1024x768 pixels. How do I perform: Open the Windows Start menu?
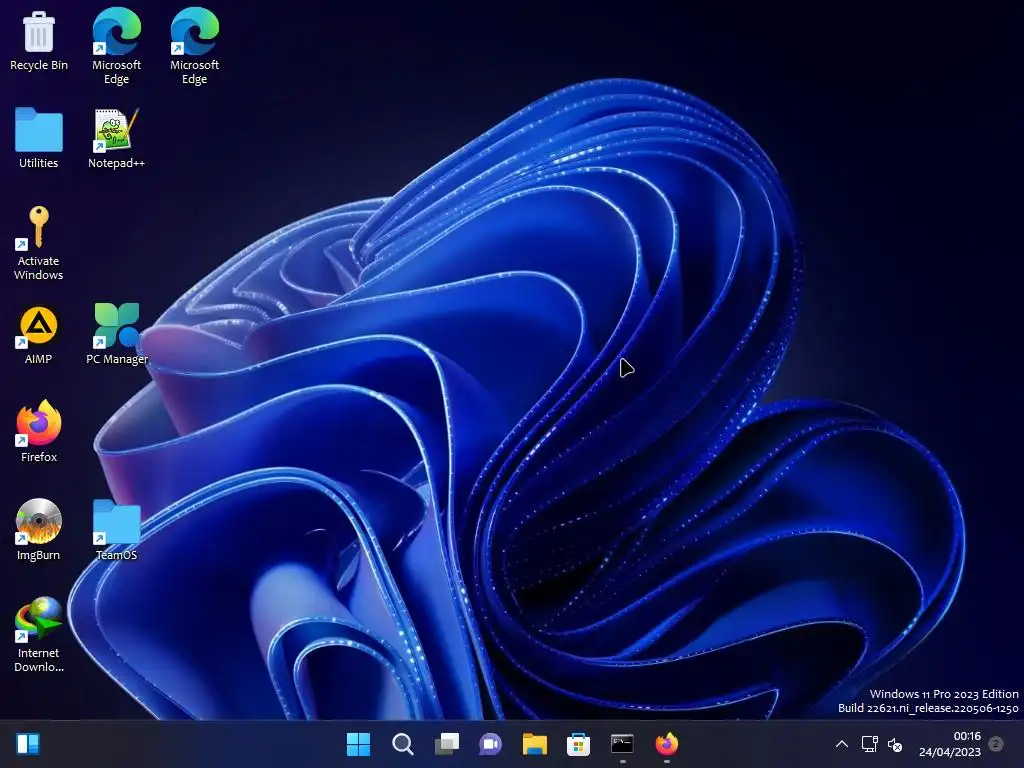[x=359, y=744]
